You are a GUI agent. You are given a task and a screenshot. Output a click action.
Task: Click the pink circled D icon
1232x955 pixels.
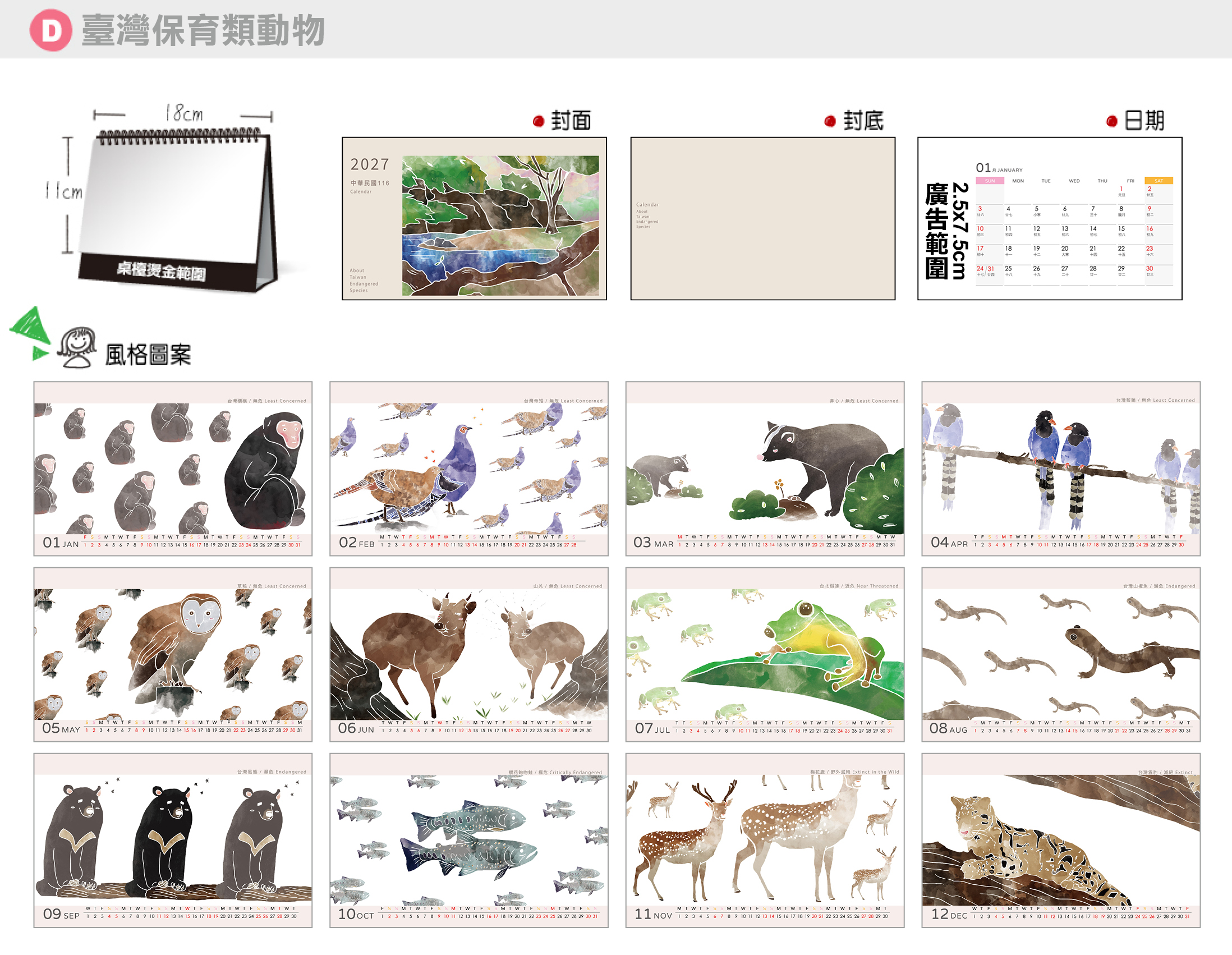pos(50,30)
